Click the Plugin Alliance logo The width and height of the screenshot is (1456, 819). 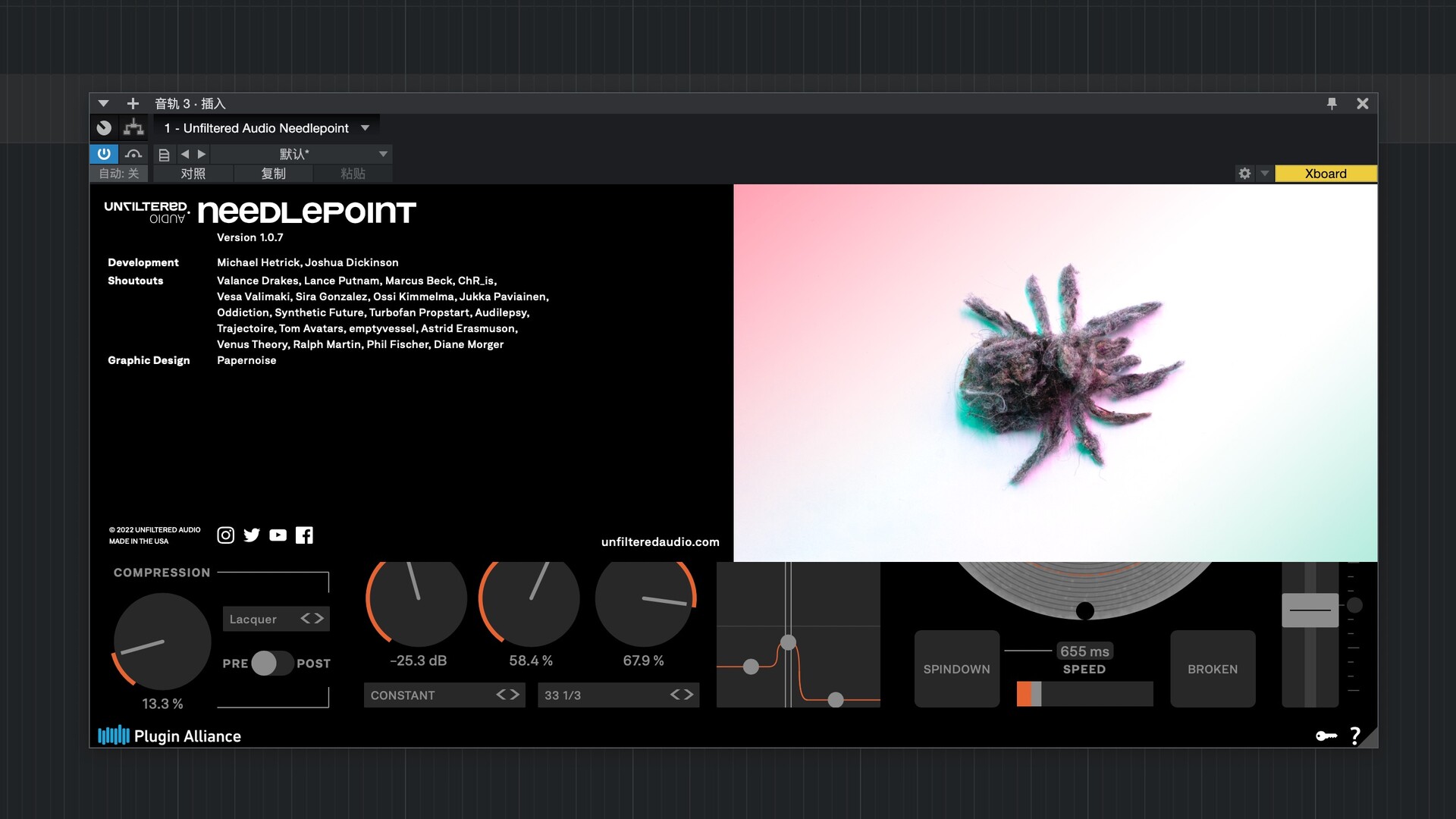(x=170, y=736)
